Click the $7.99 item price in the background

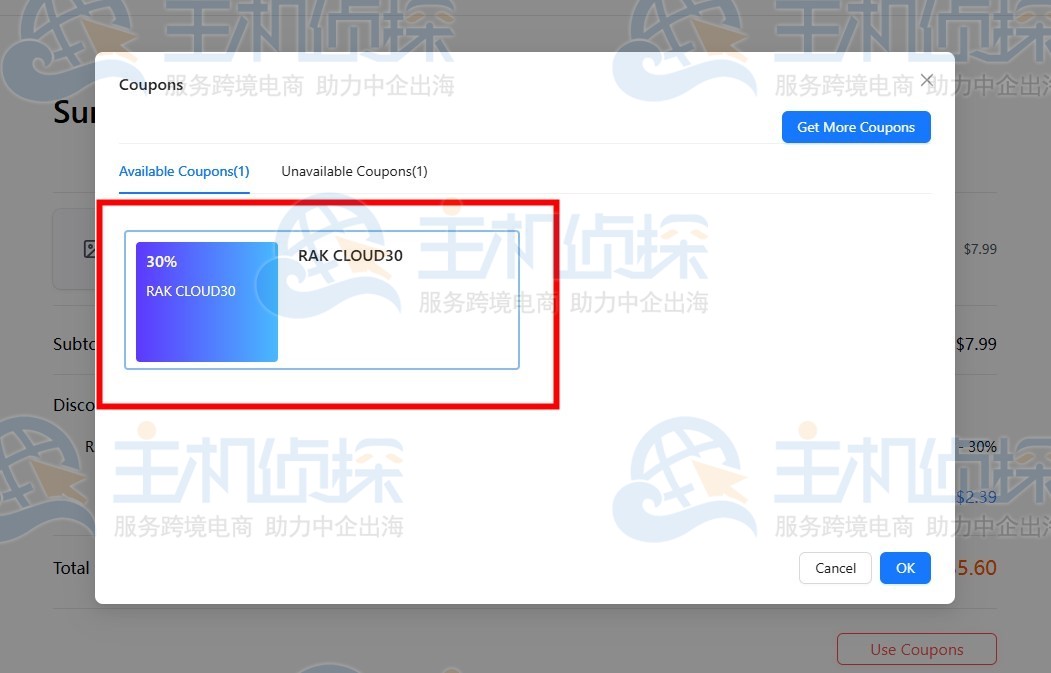[980, 248]
